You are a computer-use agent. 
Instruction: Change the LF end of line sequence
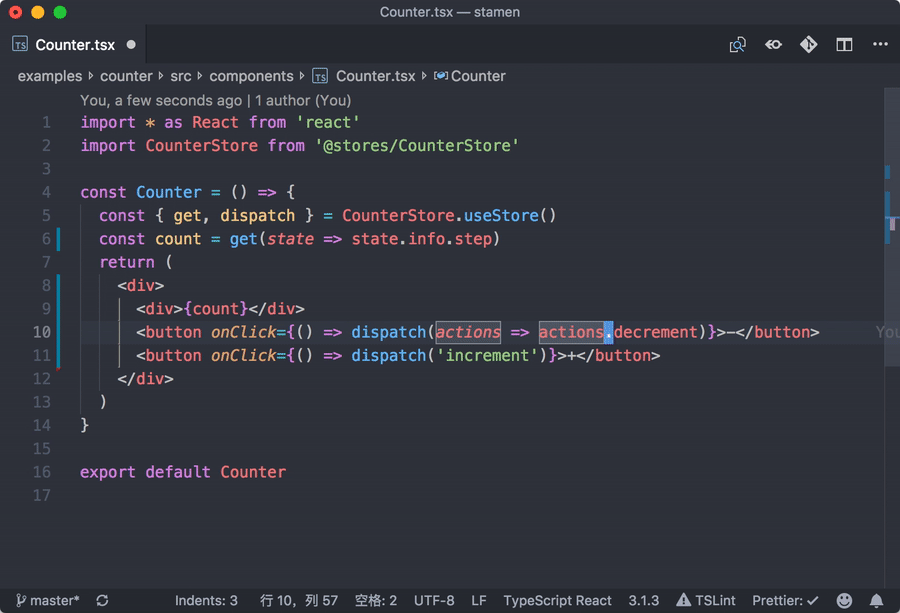[x=479, y=600]
